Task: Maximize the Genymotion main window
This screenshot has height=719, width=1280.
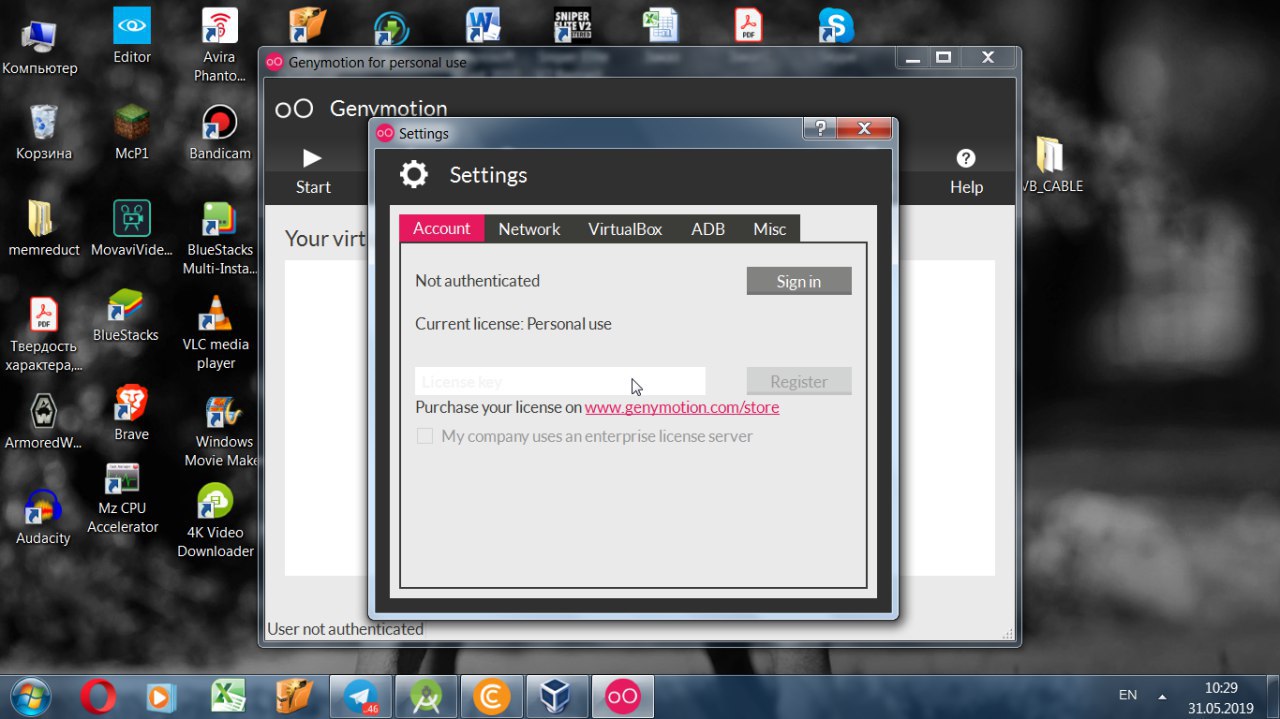Action: coord(943,58)
